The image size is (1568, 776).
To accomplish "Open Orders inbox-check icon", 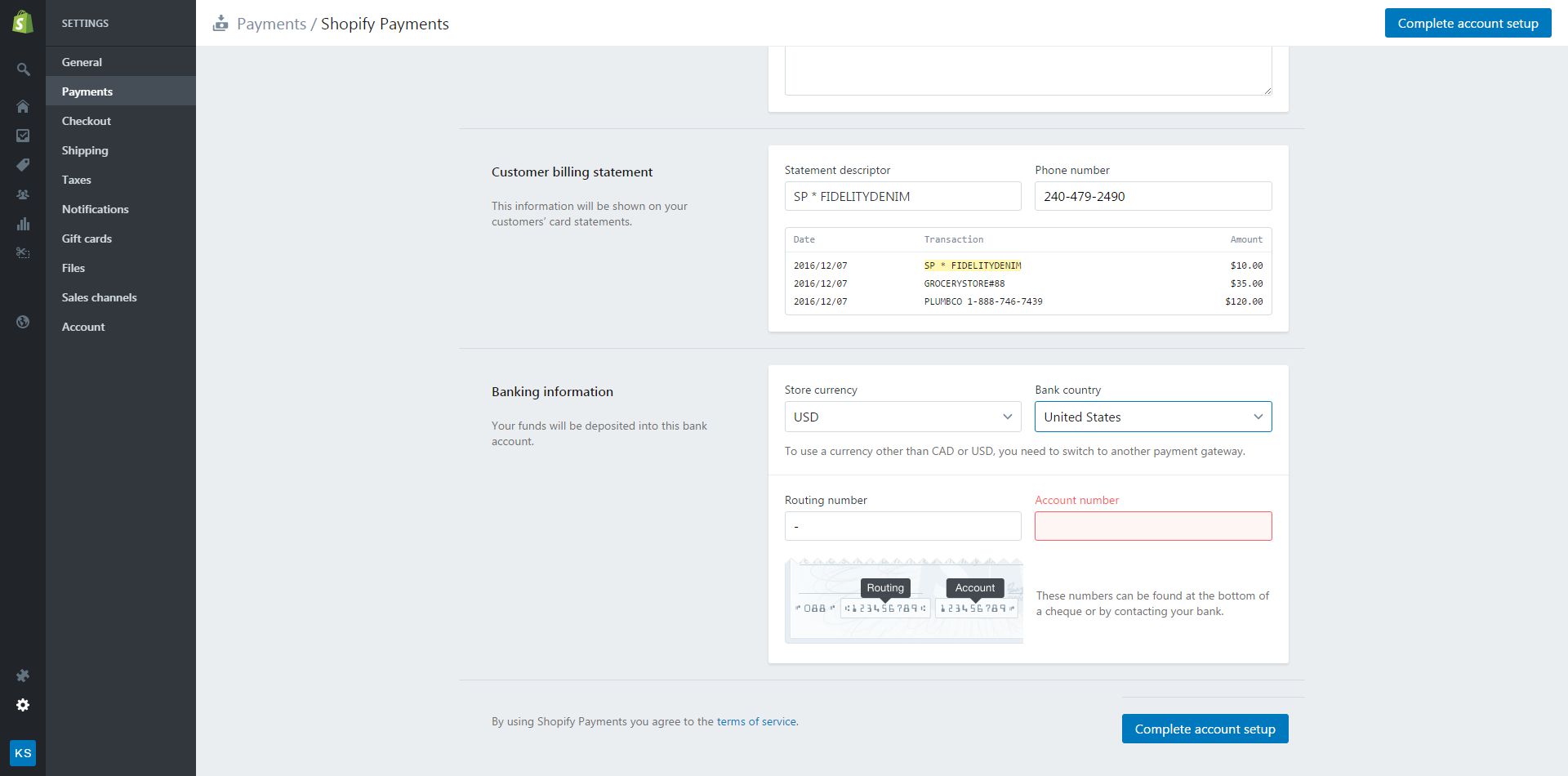I will click(23, 136).
